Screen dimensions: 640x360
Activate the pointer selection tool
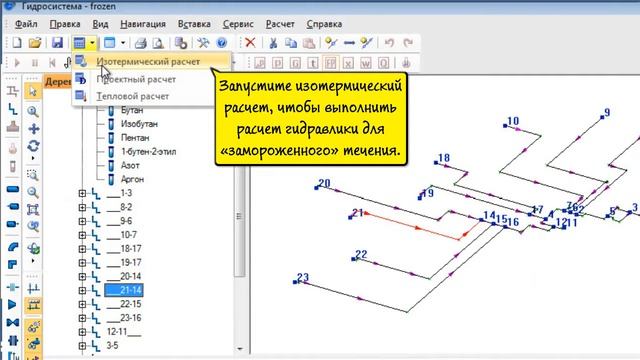click(x=33, y=91)
